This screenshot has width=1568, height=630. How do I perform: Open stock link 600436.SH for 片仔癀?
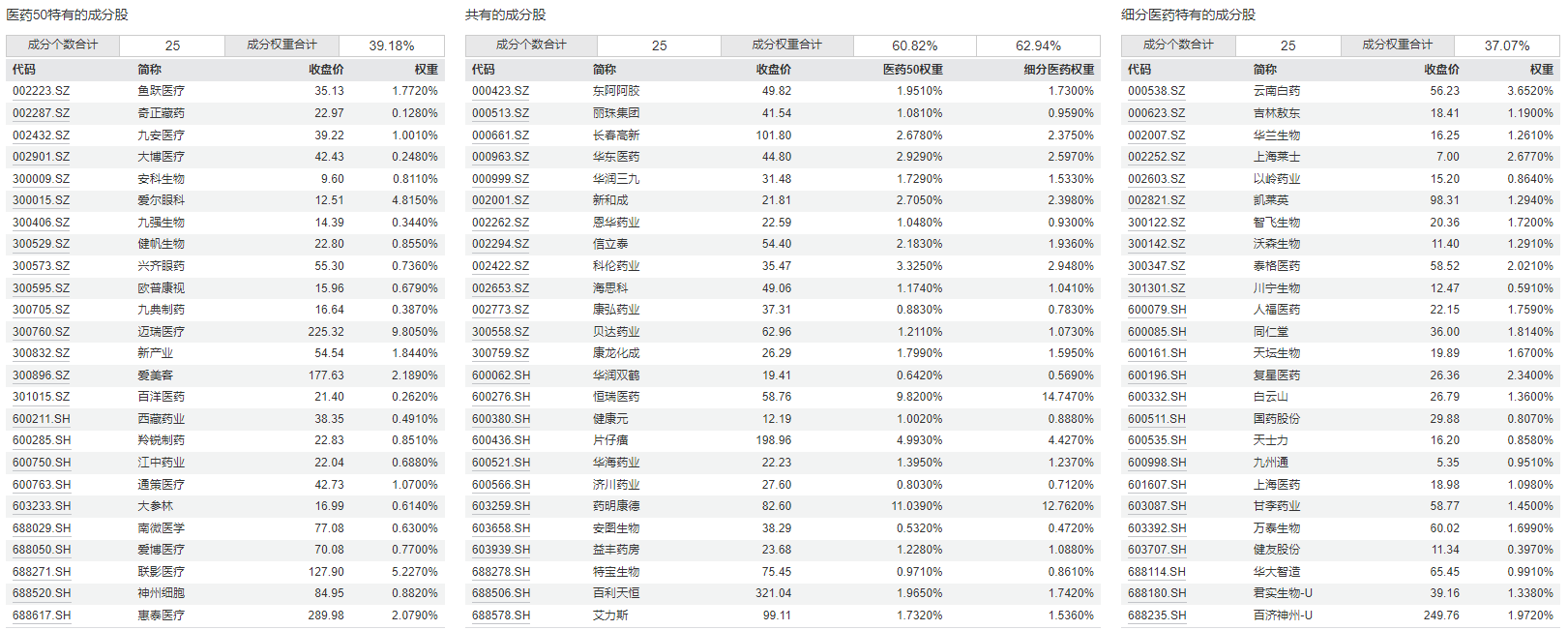click(x=500, y=440)
